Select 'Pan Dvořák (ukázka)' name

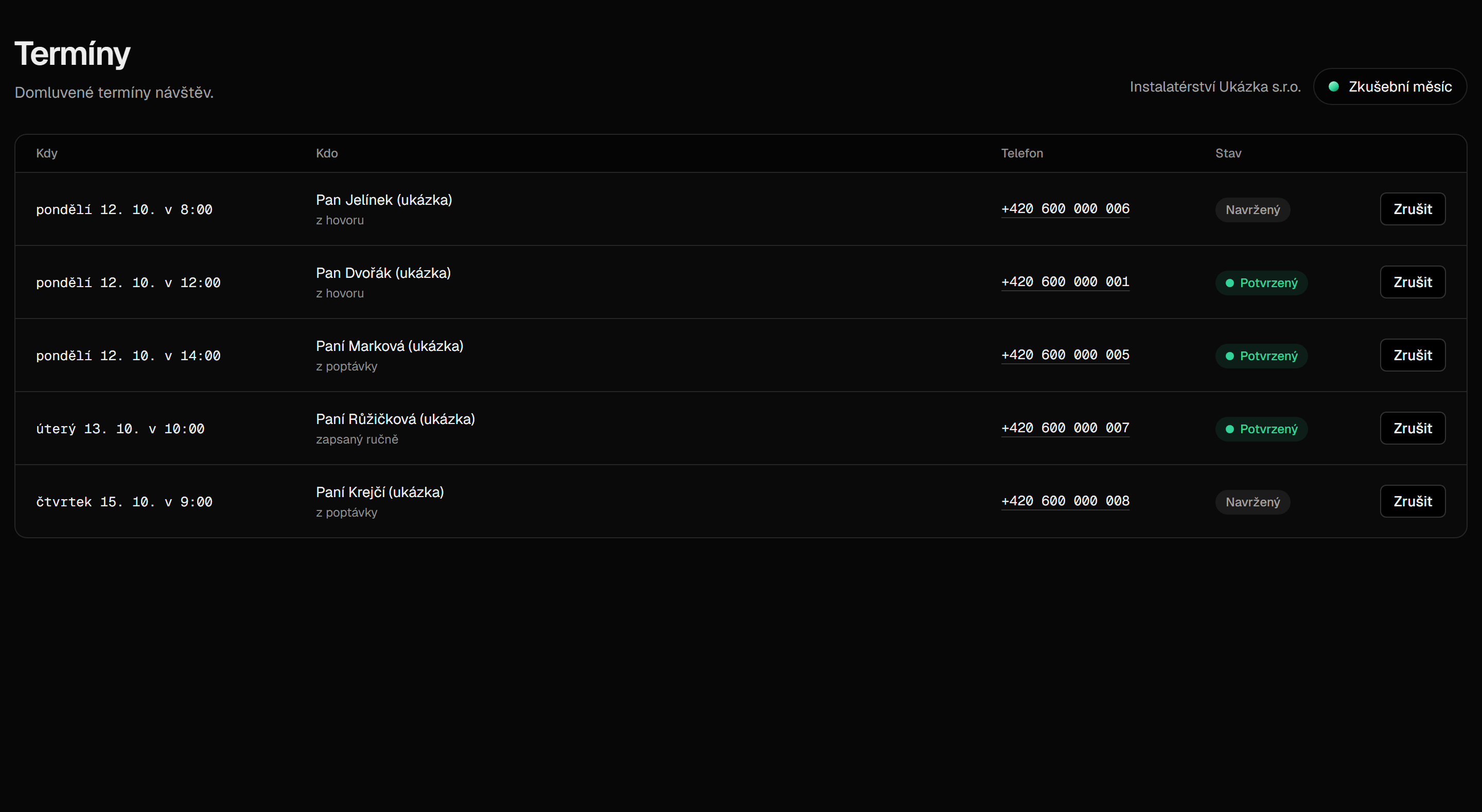point(383,273)
